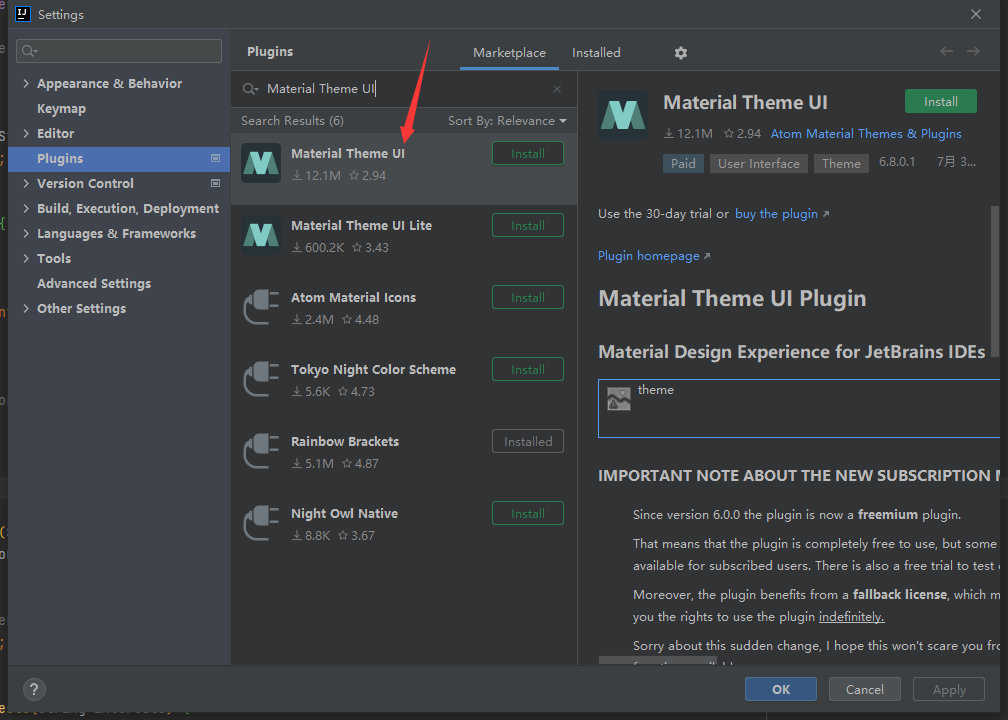Viewport: 1008px width, 720px height.
Task: Click the Search Results (6) label
Action: tap(292, 121)
